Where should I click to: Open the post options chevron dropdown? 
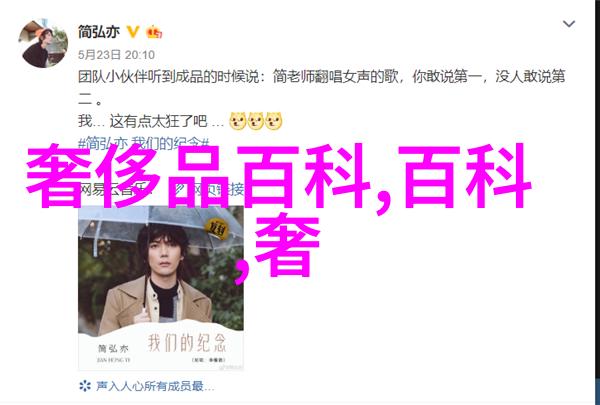569,24
